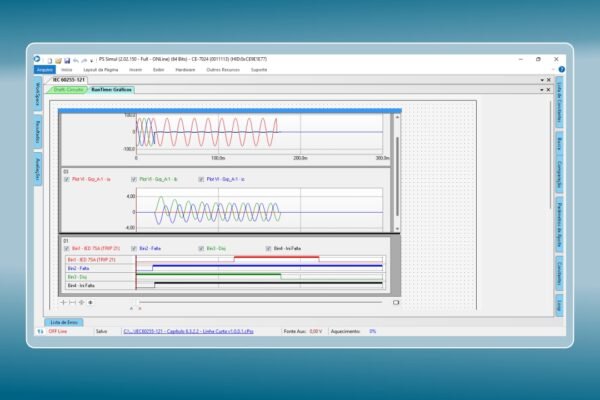Viewport: 600px width, 400px height.
Task: Open the Layout da Página tab
Action: pyautogui.click(x=101, y=70)
